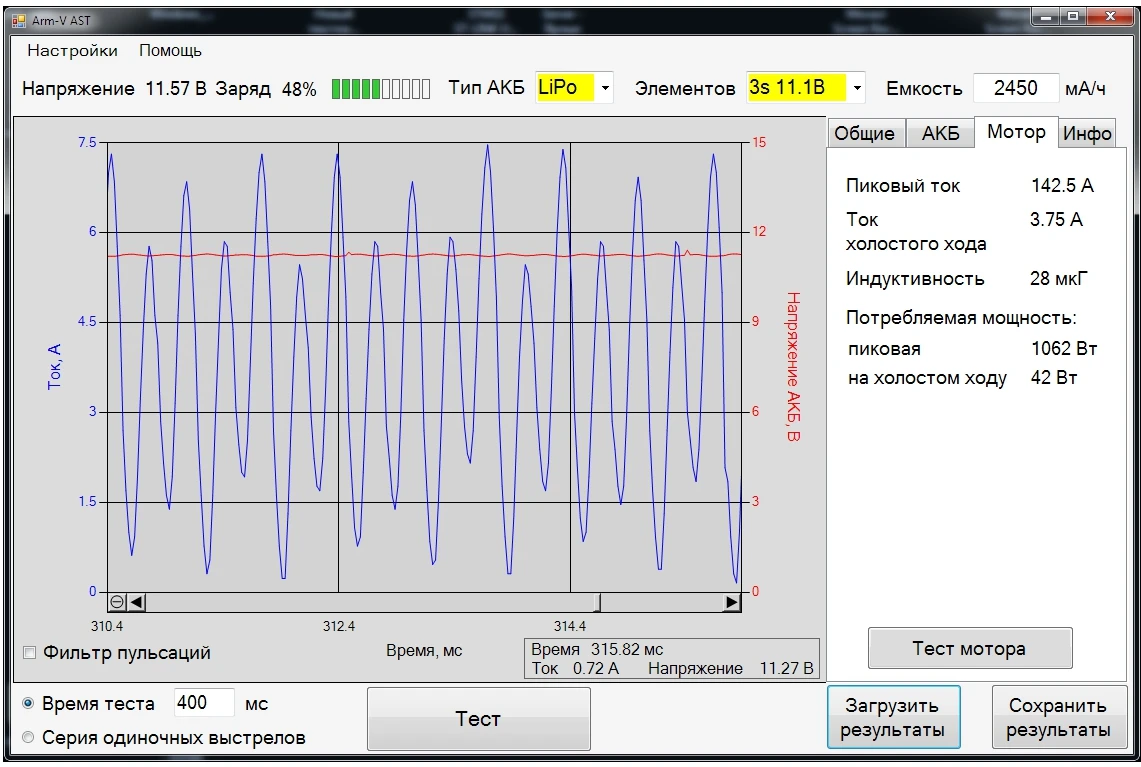Screen dimensions: 1141x767
Task: Click the 312.4 time axis label
Action: 339,626
